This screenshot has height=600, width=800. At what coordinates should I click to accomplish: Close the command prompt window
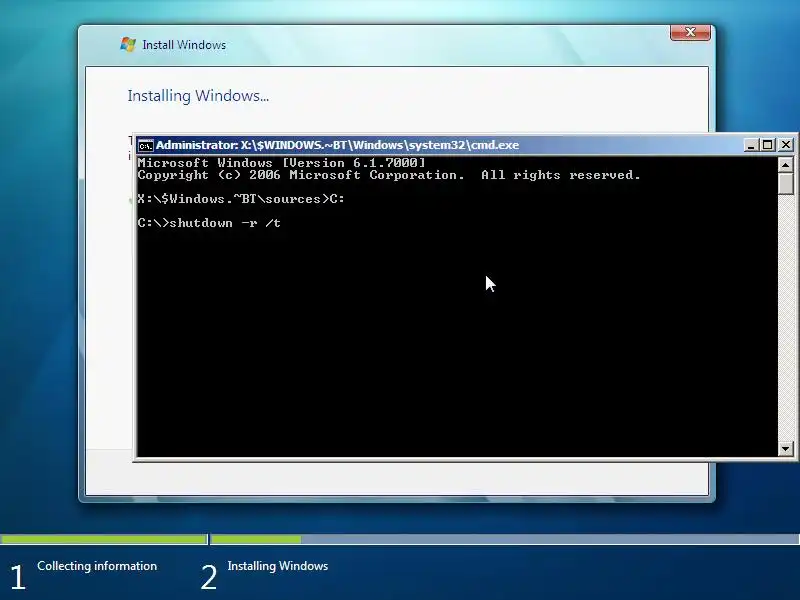[786, 145]
